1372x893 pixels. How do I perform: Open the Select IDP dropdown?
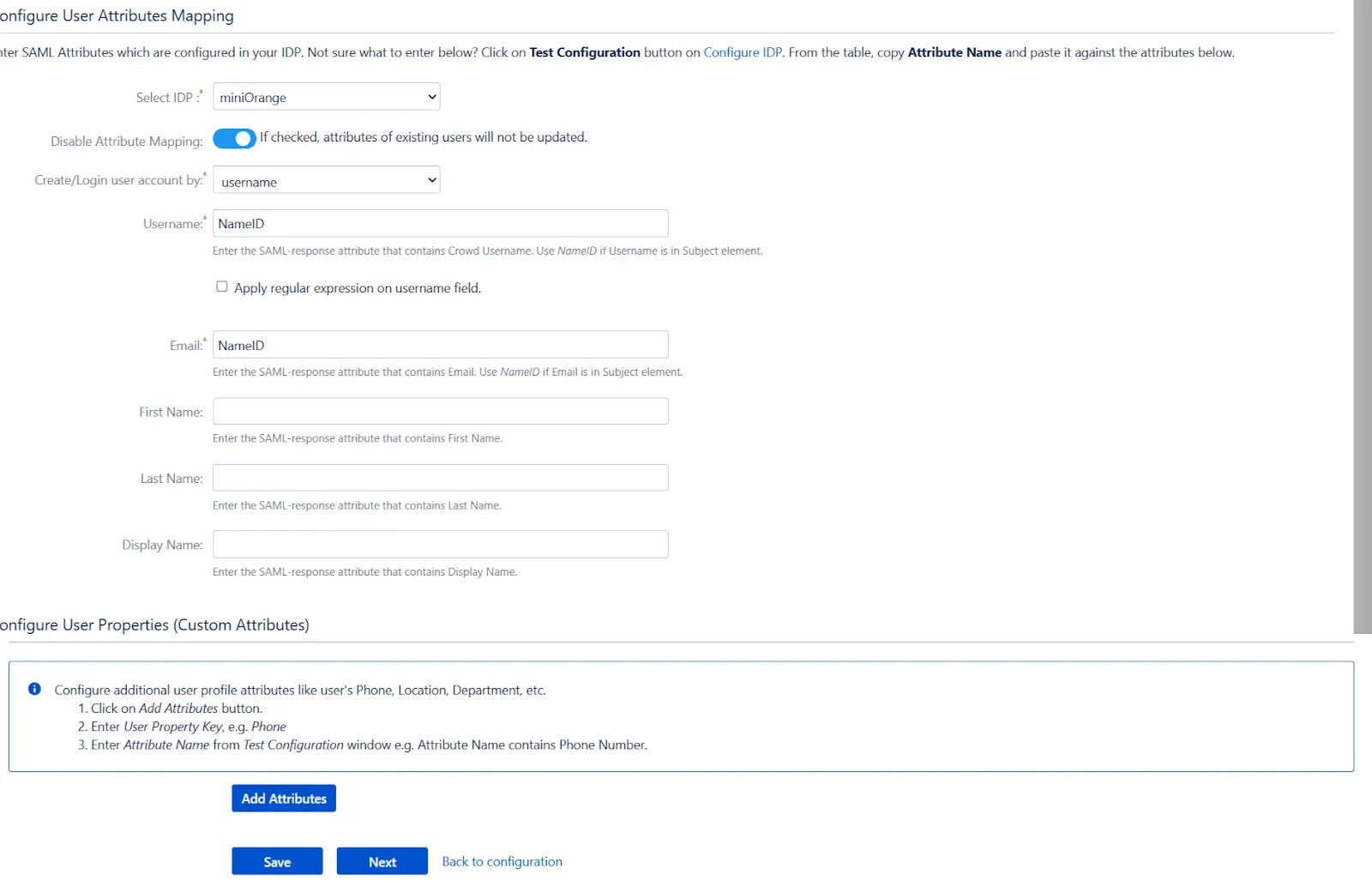coord(326,96)
